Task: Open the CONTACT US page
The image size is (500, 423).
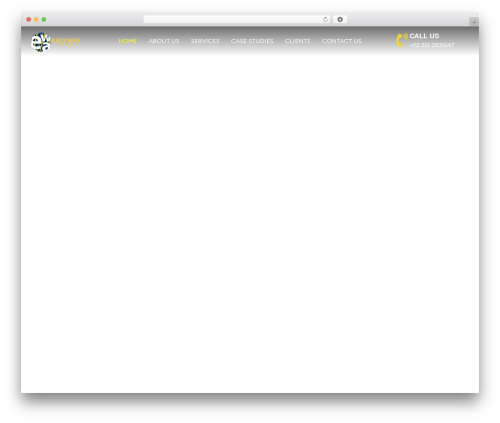Action: 342,41
